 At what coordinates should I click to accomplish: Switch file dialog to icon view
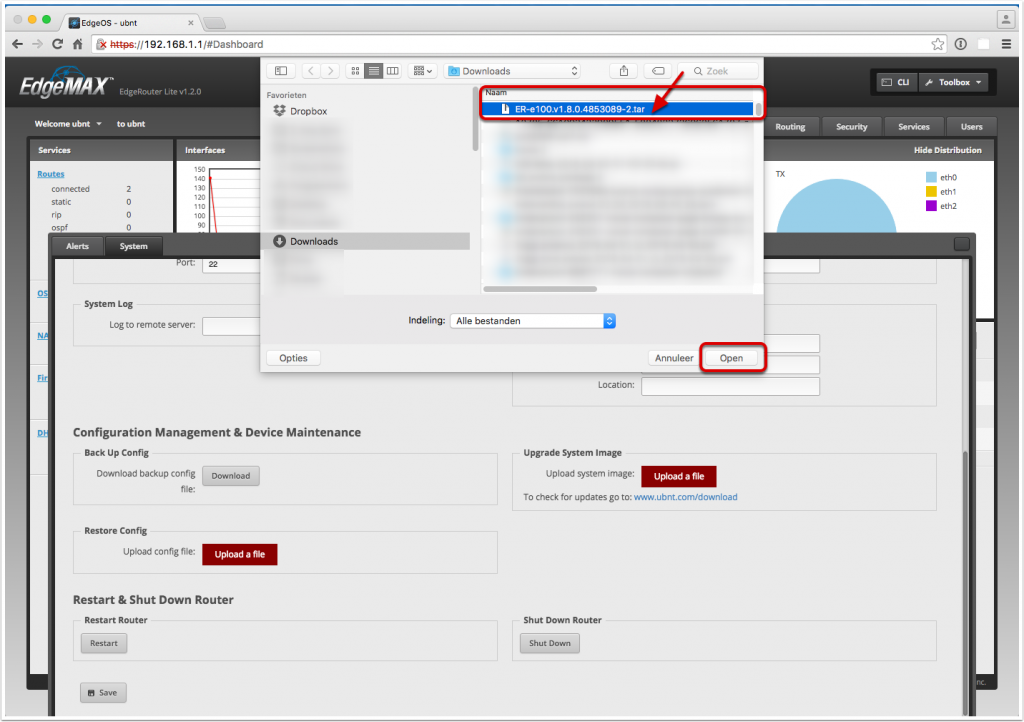pyautogui.click(x=355, y=71)
